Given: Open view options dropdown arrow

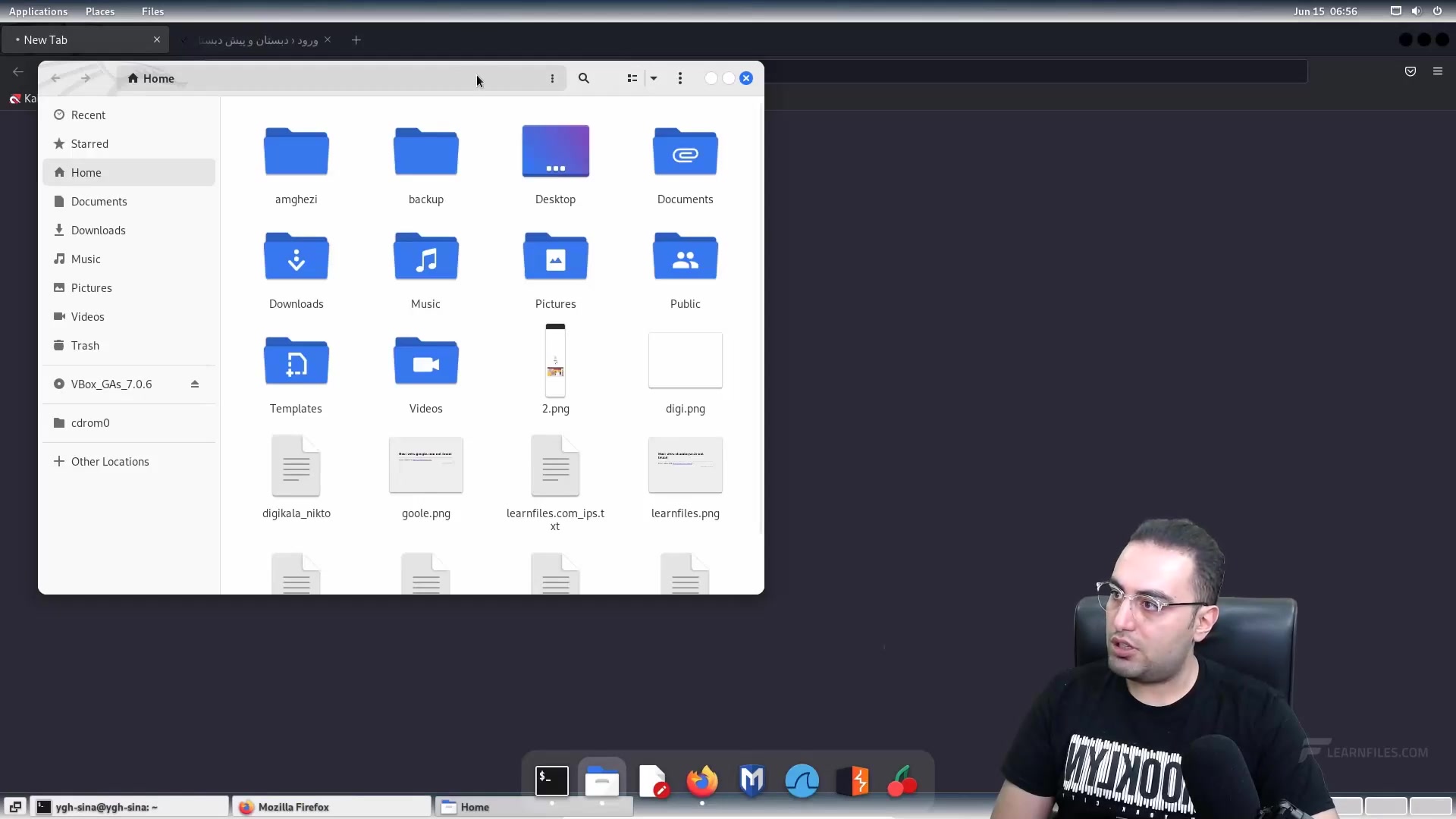Looking at the screenshot, I should click(654, 78).
